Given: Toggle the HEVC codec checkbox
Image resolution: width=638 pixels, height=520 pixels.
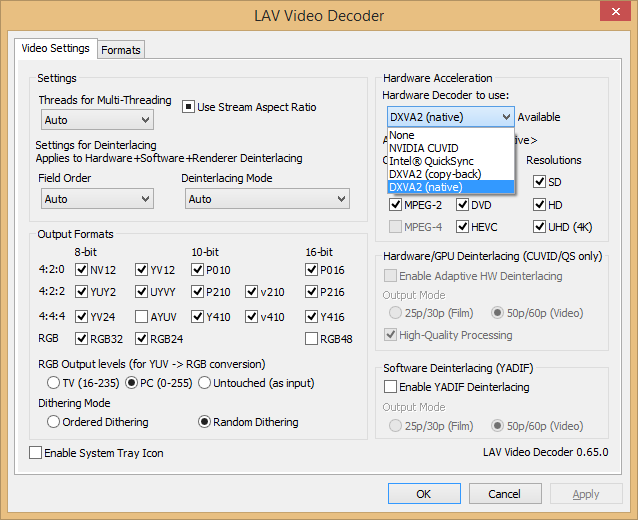Looking at the screenshot, I should pyautogui.click(x=462, y=227).
